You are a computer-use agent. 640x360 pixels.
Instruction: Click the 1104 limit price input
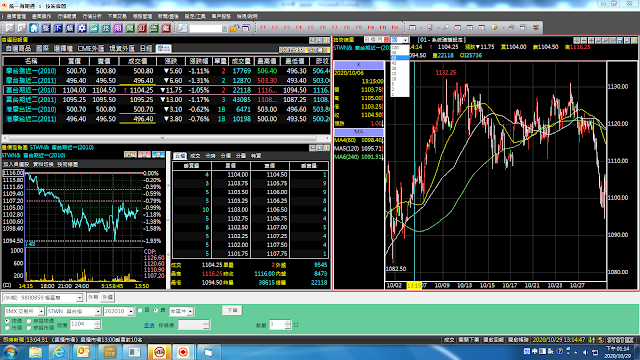(82, 324)
